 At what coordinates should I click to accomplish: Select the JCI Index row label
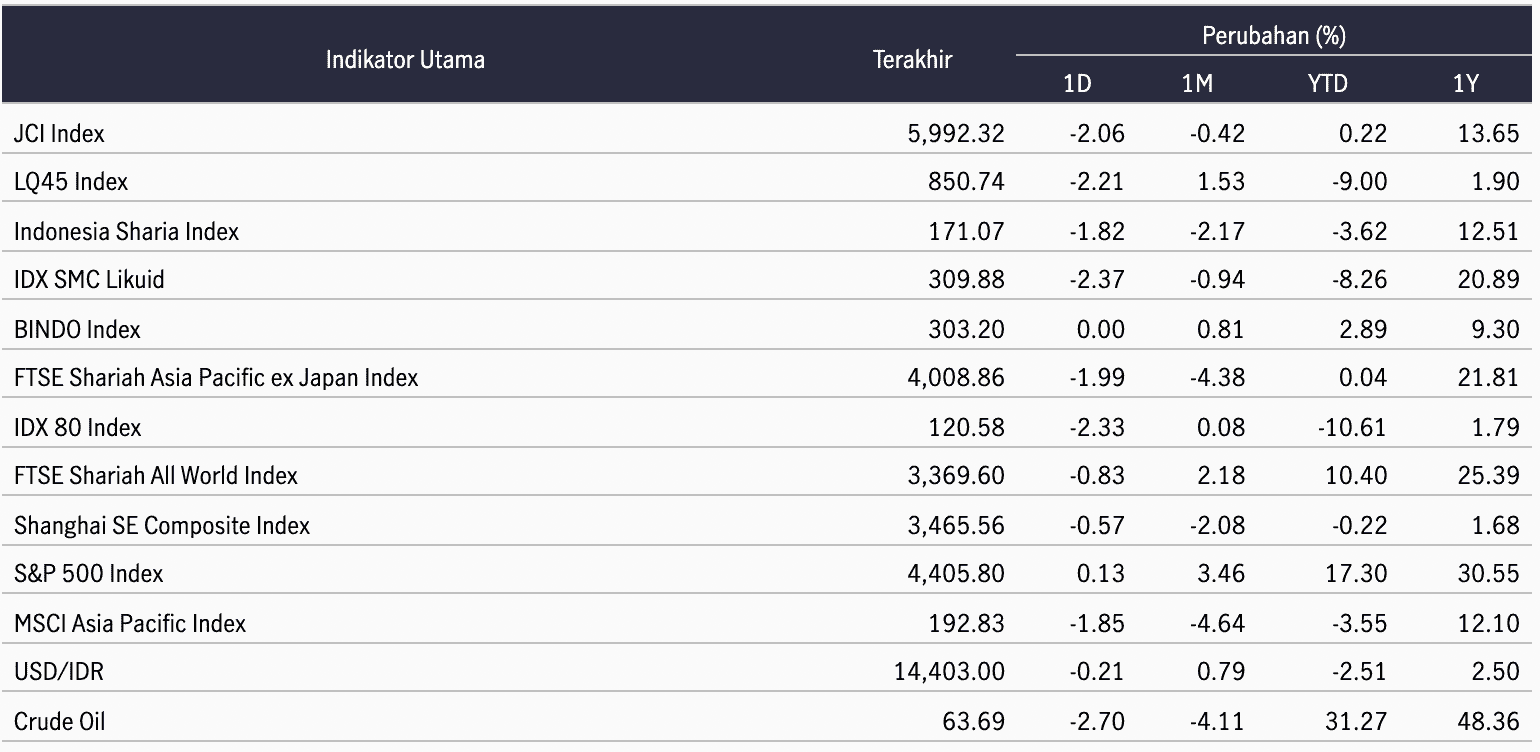point(59,133)
